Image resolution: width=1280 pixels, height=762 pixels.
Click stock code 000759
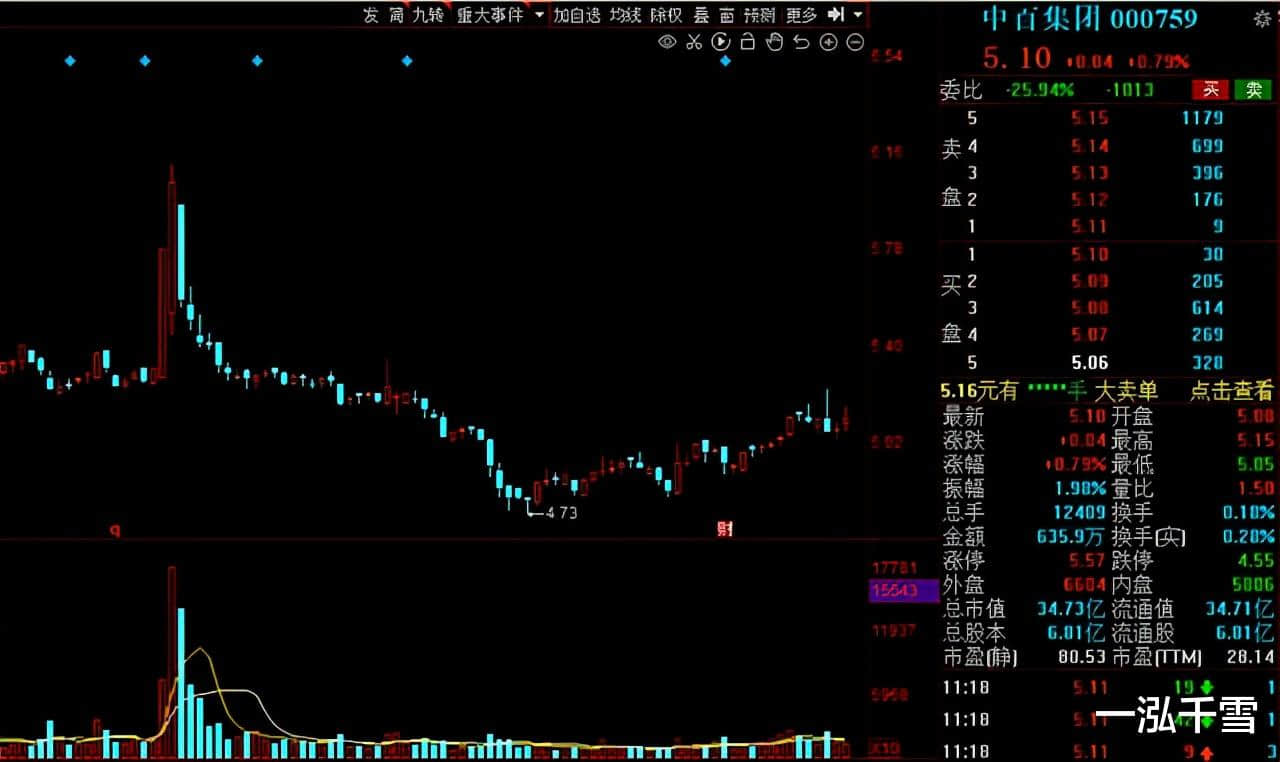1154,19
